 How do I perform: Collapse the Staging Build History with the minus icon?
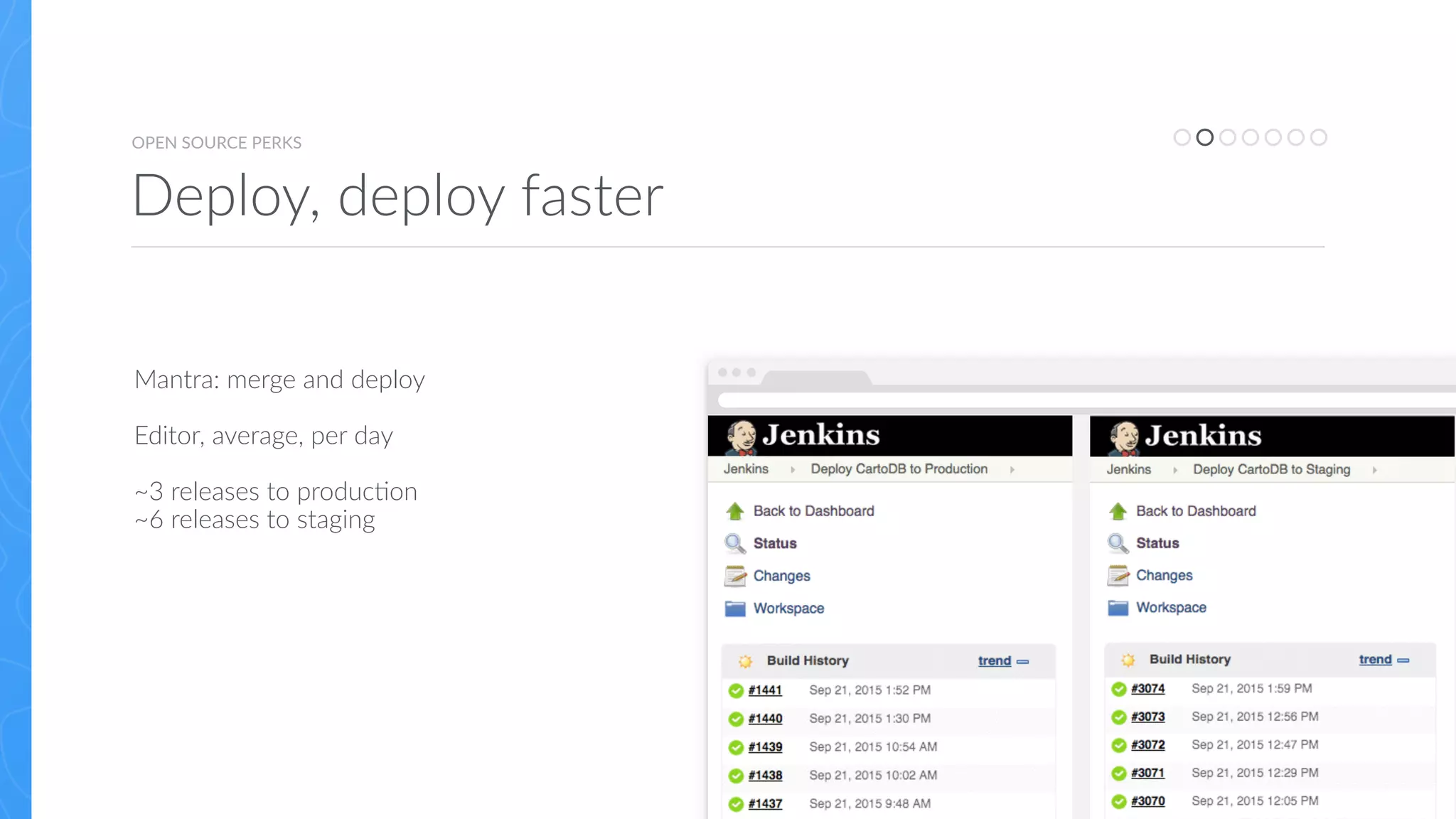point(1403,660)
